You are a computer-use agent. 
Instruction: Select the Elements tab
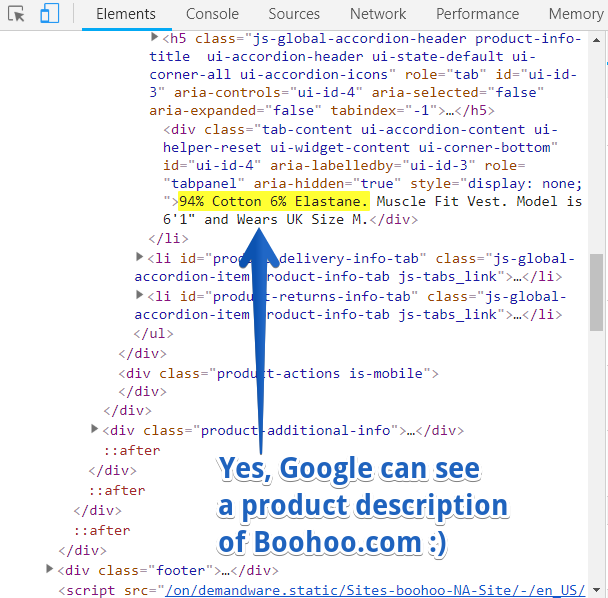126,14
